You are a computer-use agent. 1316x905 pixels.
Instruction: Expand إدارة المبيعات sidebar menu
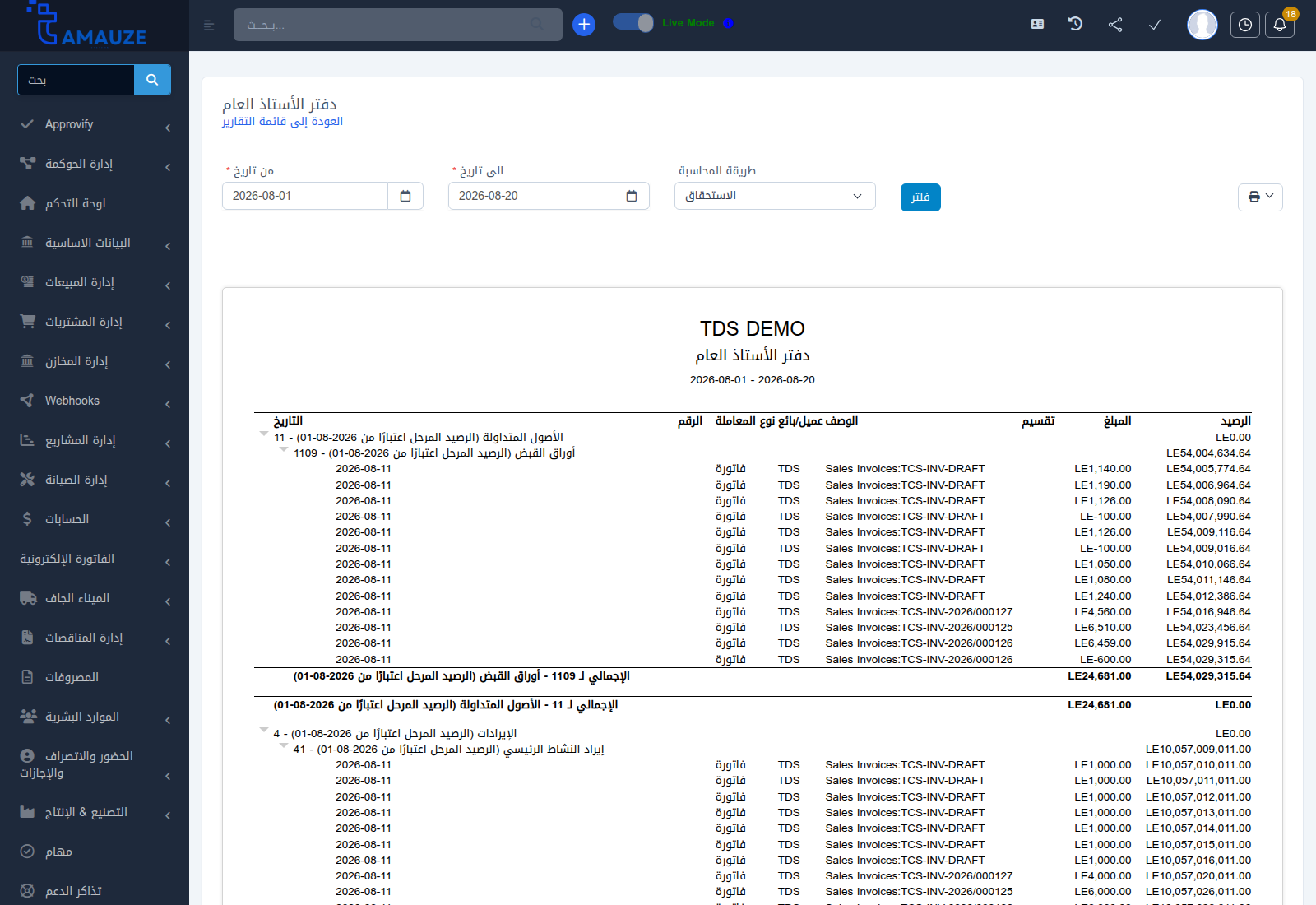95,282
